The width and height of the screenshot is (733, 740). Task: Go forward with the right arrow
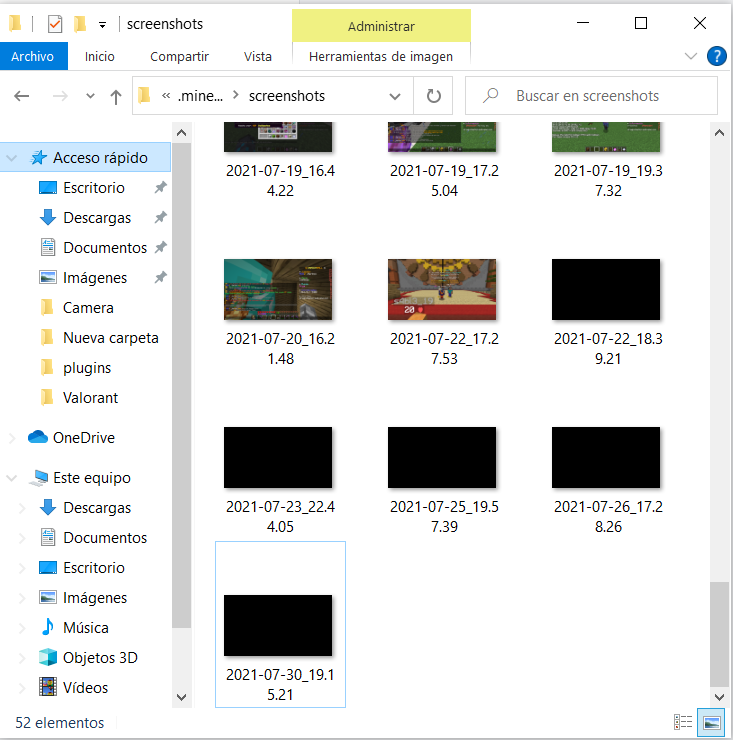(60, 96)
